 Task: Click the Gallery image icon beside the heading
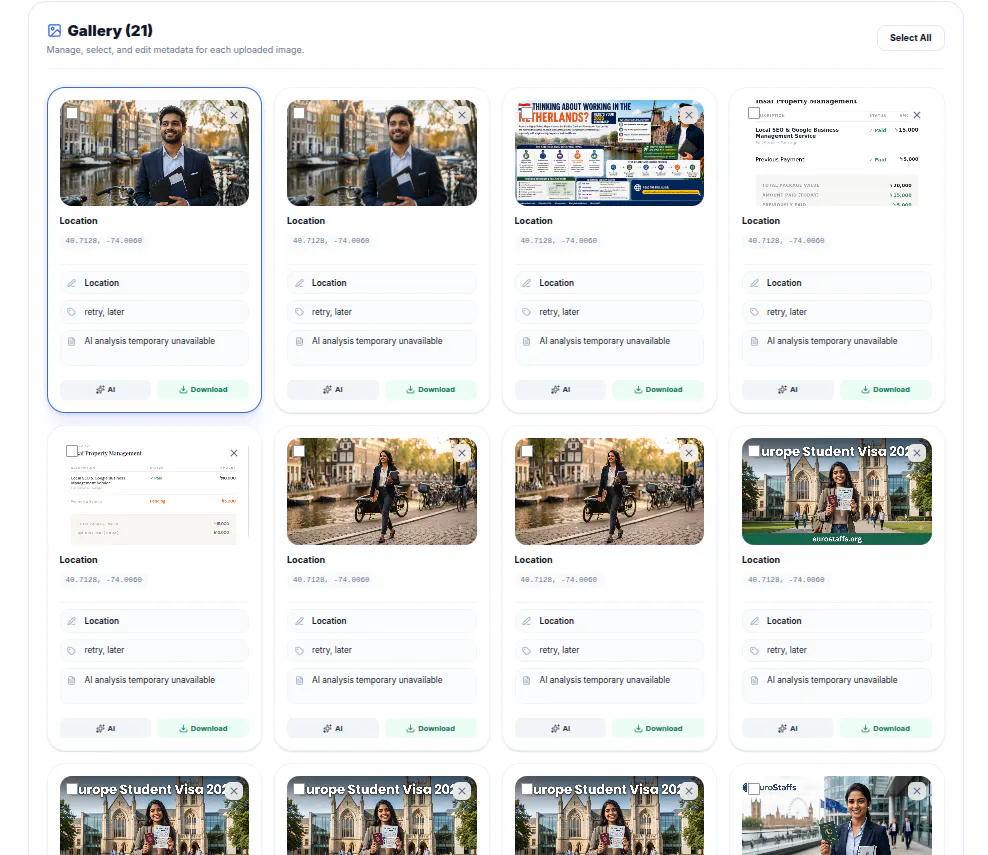click(x=55, y=30)
